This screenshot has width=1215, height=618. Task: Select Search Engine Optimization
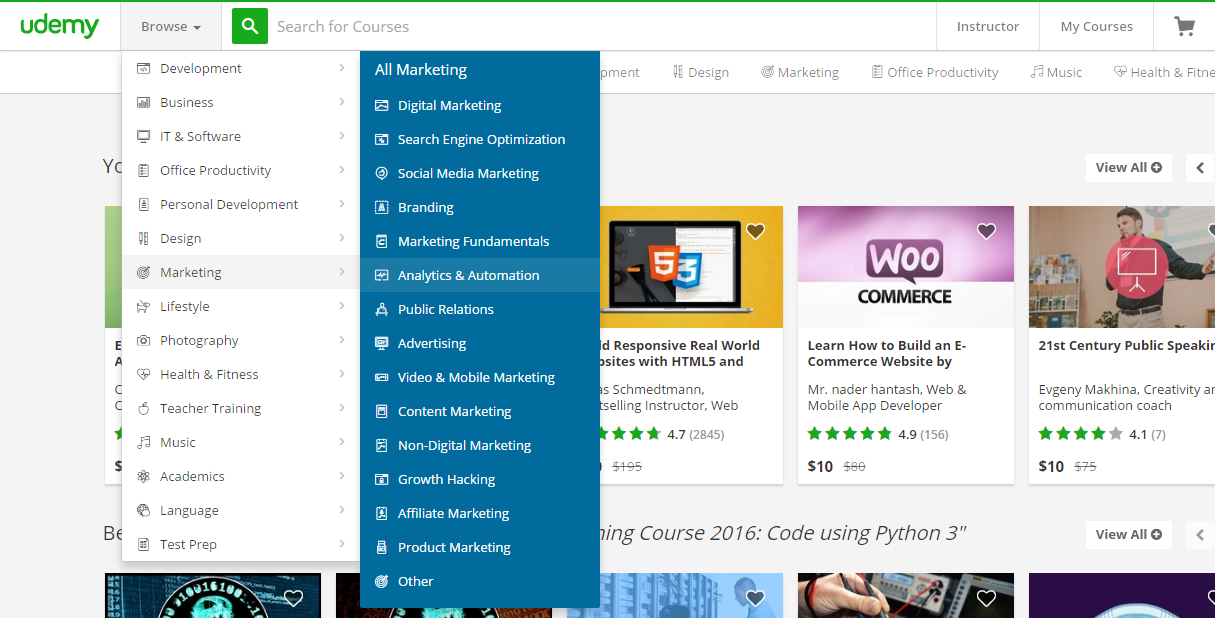tap(480, 139)
